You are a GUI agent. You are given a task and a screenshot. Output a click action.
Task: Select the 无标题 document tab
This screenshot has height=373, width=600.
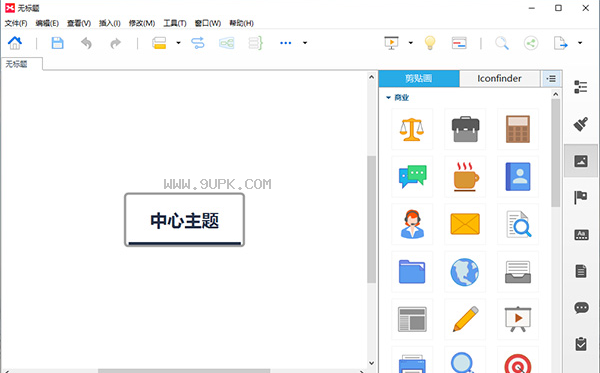(21, 64)
